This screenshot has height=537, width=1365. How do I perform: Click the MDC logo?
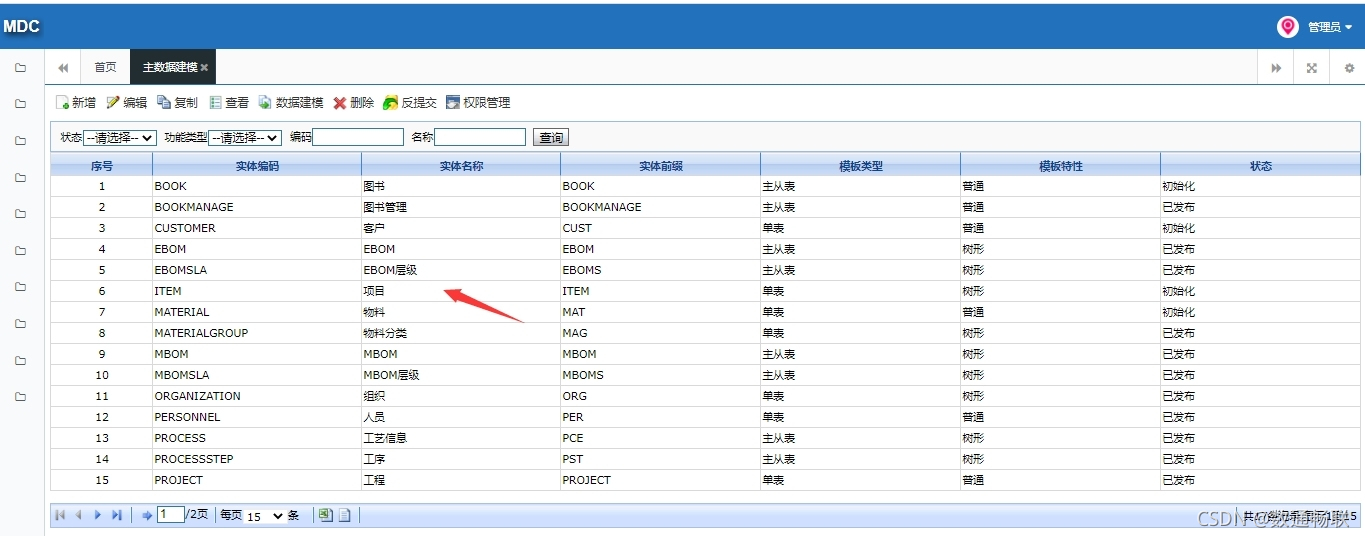point(21,26)
